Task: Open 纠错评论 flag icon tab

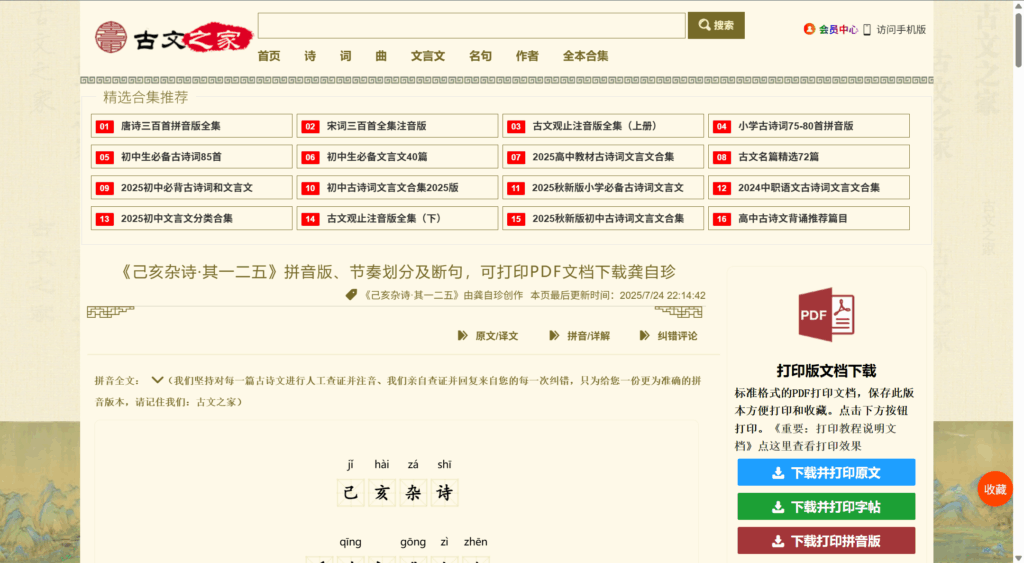Action: click(x=645, y=336)
